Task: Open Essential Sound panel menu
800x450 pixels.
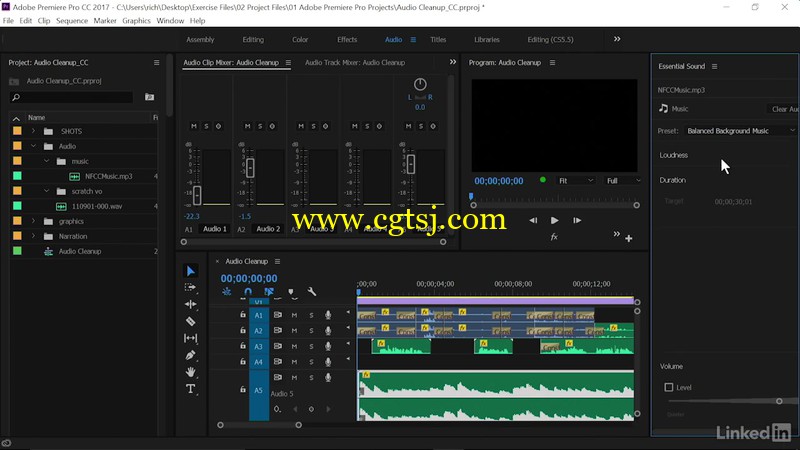Action: 714,66
